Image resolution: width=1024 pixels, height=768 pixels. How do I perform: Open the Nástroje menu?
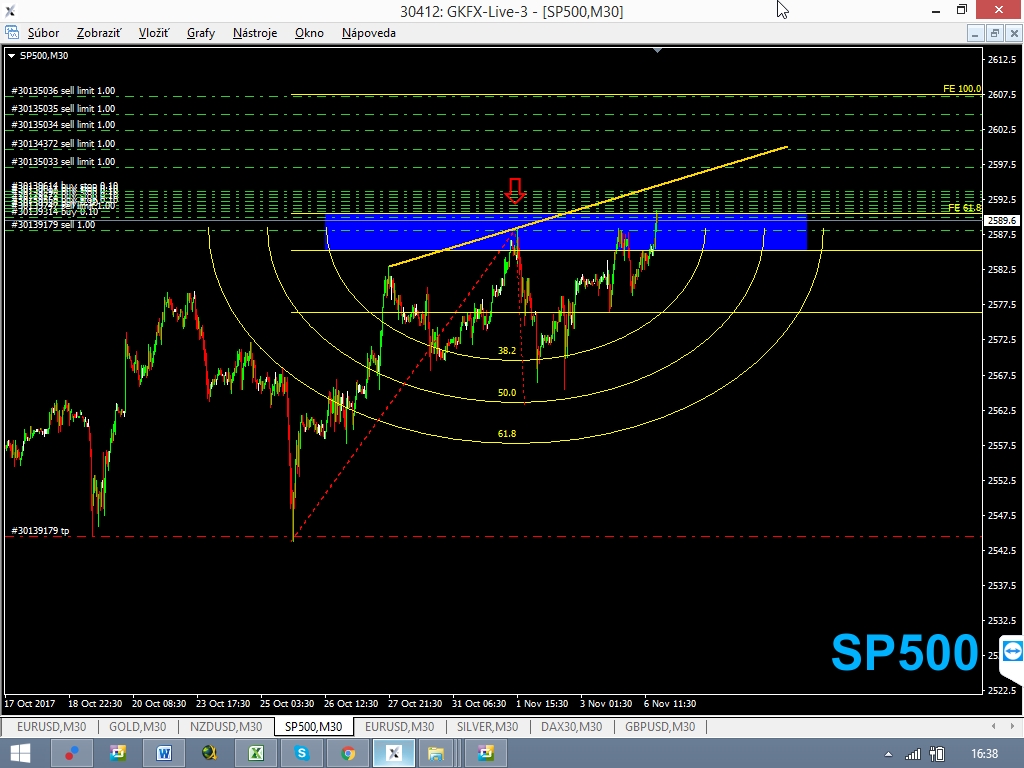[x=255, y=33]
